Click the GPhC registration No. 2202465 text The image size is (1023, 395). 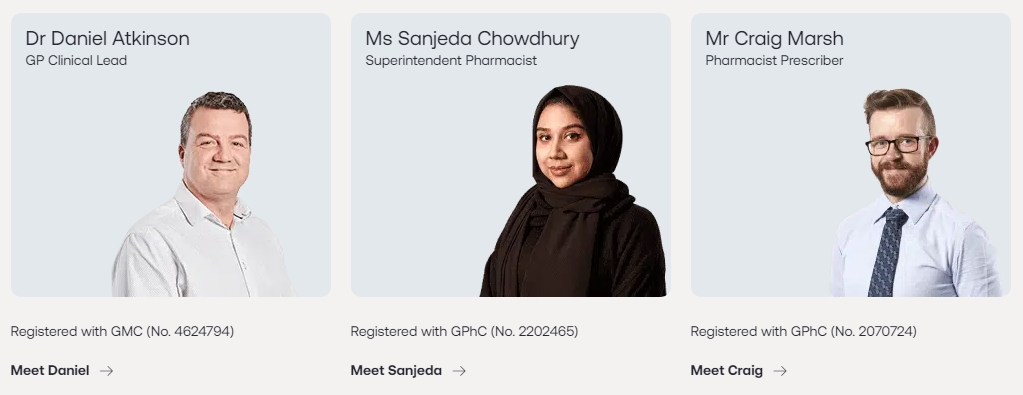pyautogui.click(x=464, y=332)
